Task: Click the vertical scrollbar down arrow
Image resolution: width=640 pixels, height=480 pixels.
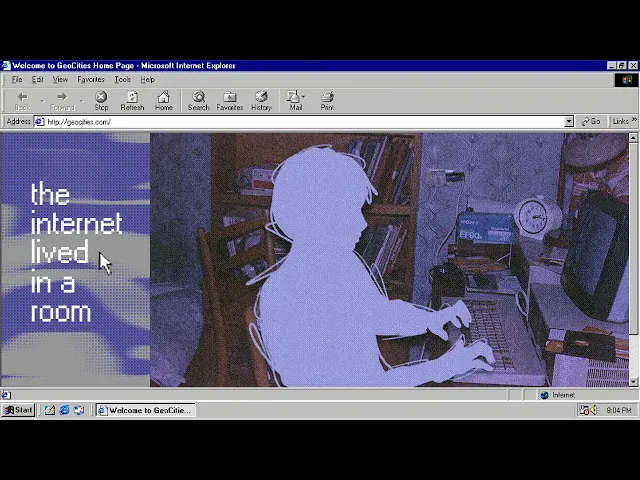Action: 633,382
